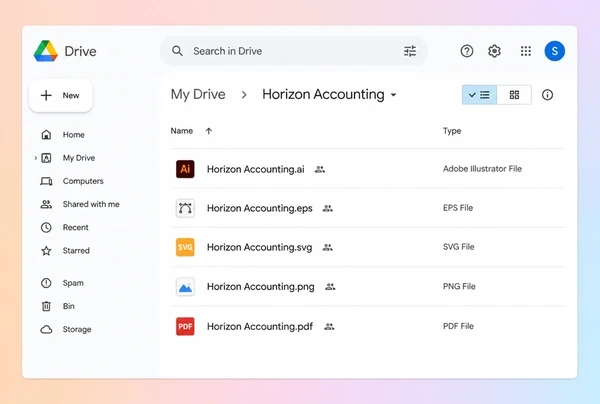
Task: Click the search magnifier icon
Action: [x=177, y=51]
